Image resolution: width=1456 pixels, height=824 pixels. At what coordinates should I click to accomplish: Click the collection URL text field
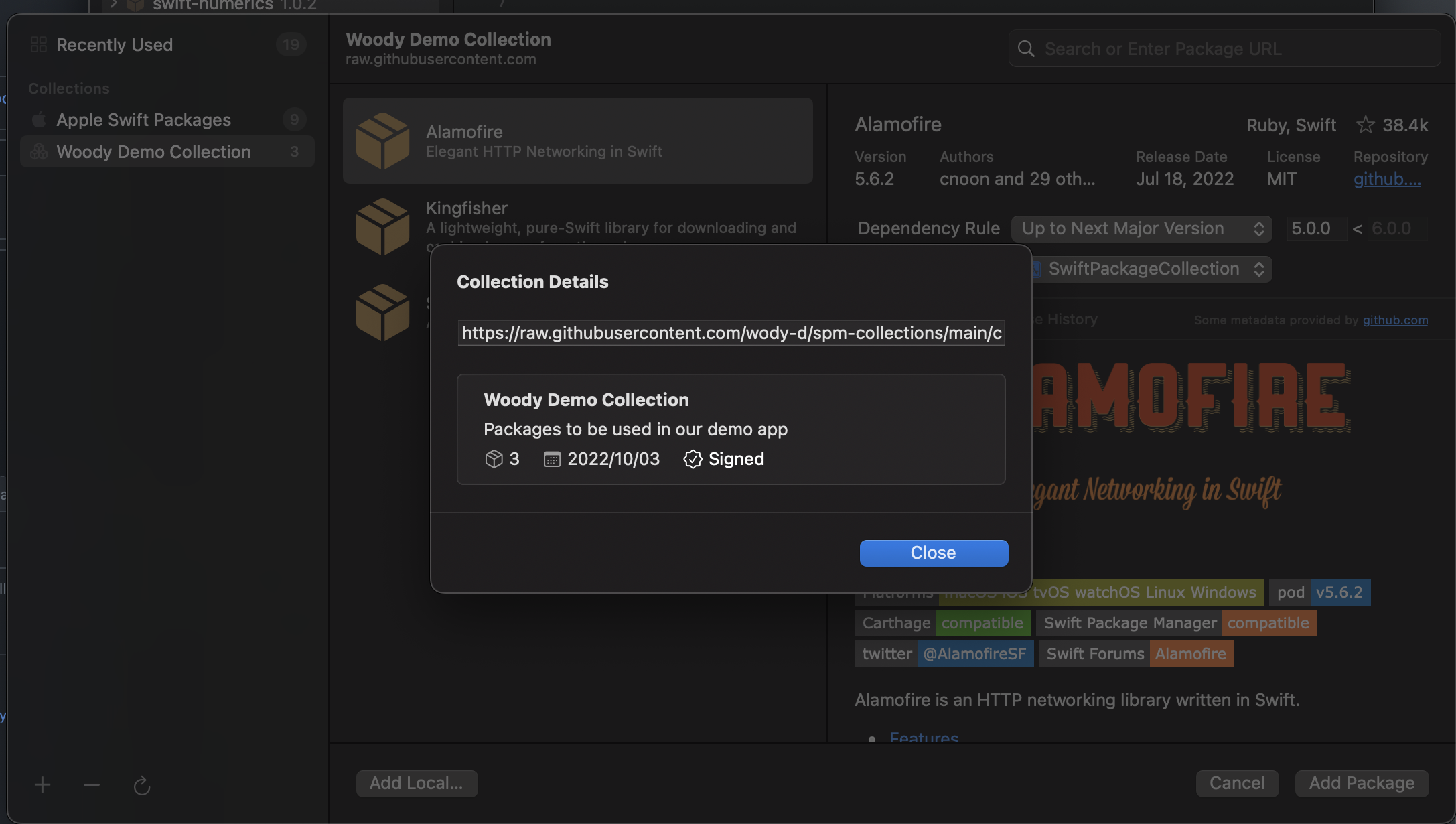pyautogui.click(x=731, y=333)
